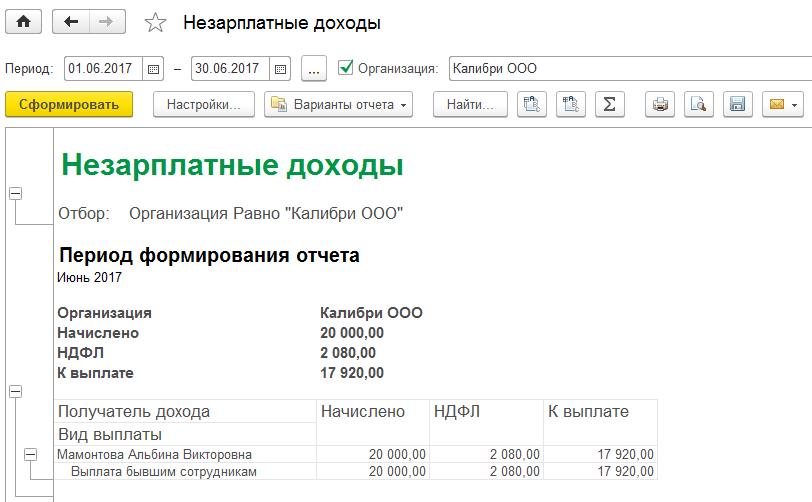
Task: Collapse the report header section group
Action: [15, 194]
